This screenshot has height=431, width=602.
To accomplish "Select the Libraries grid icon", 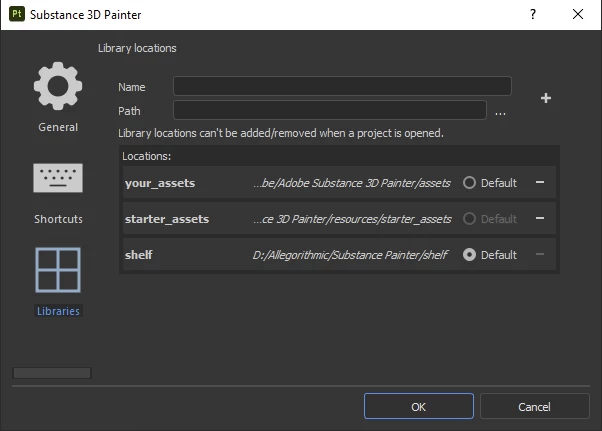I will pyautogui.click(x=58, y=270).
